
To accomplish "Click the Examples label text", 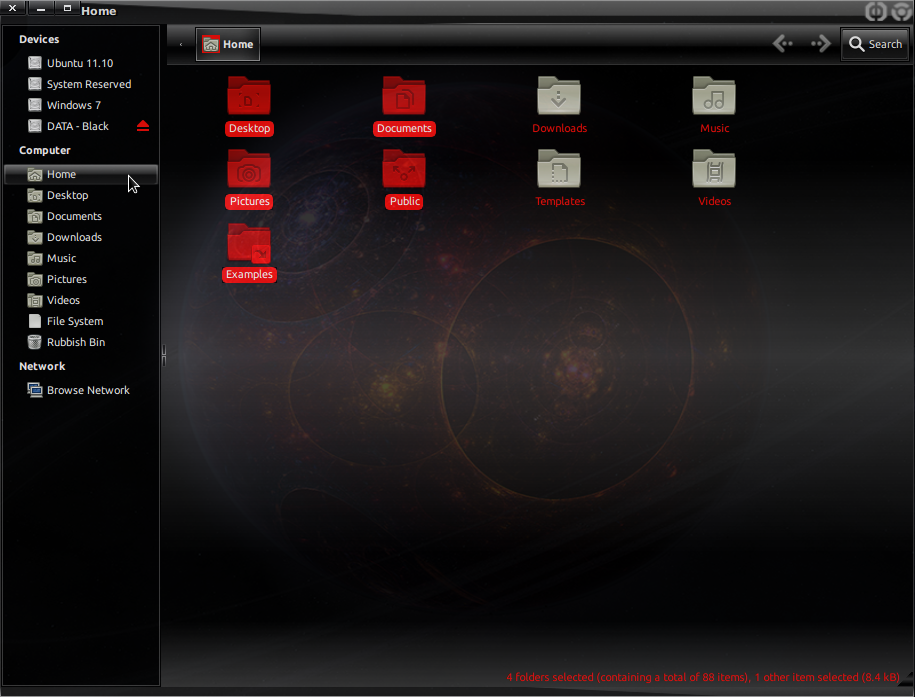I will point(249,274).
